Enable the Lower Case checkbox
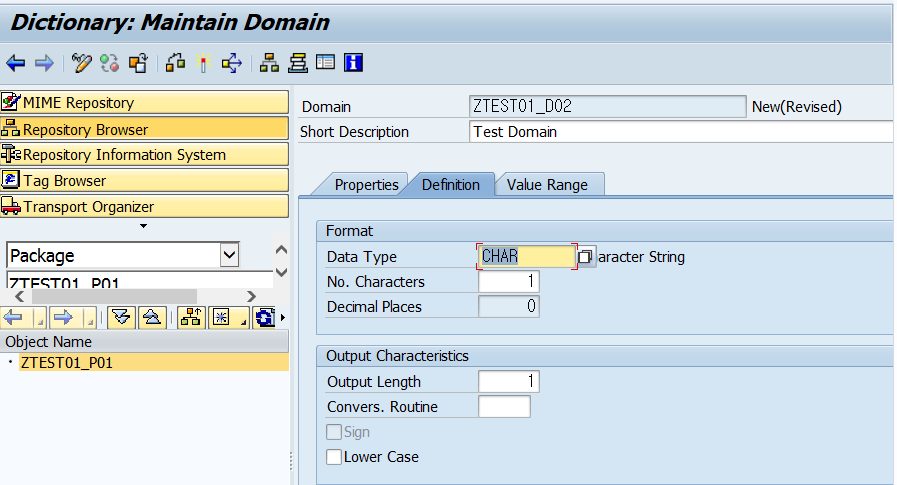Viewport: 897px width, 485px height. click(x=334, y=456)
